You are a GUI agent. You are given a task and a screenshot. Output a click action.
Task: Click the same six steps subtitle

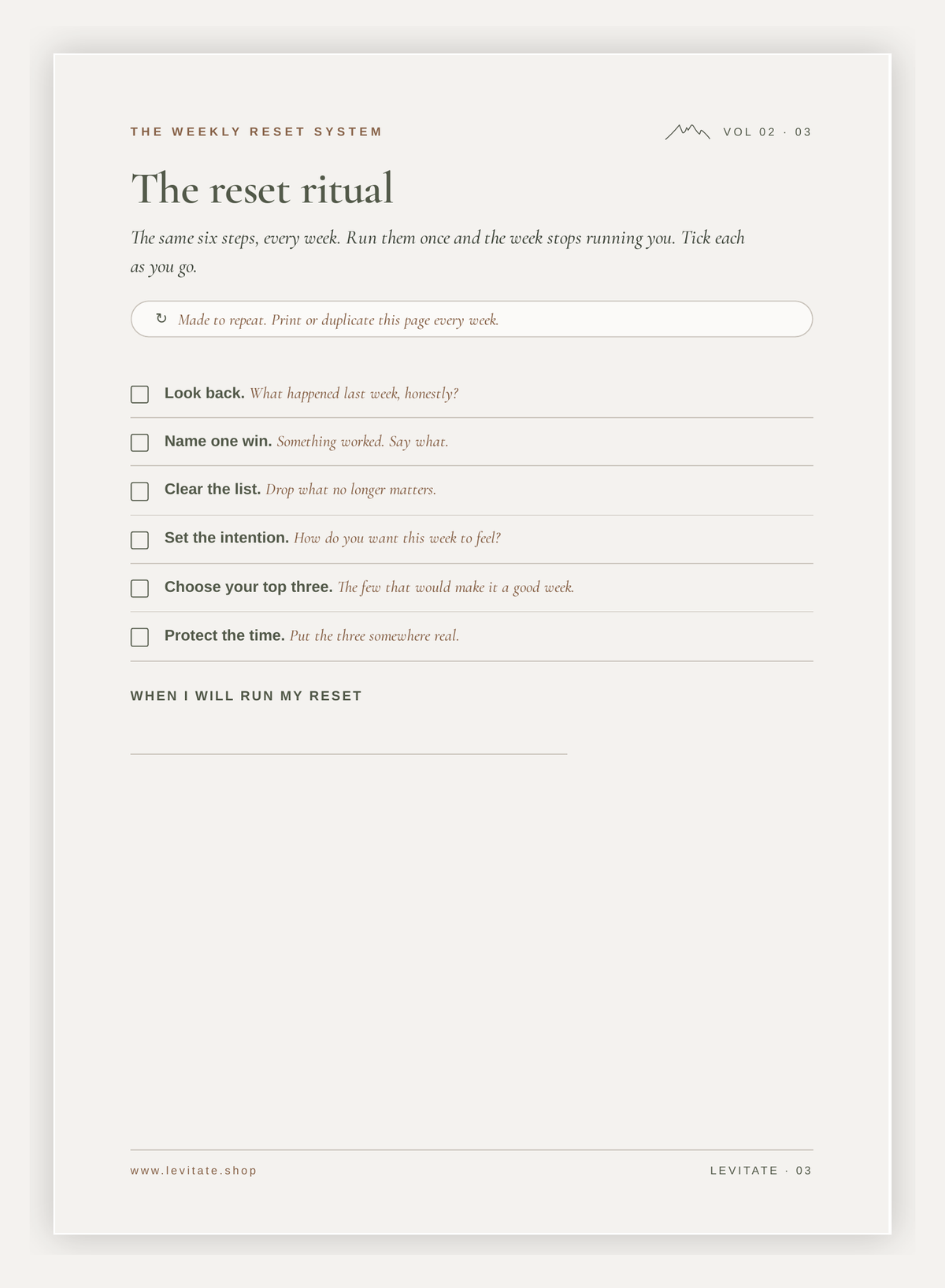(438, 252)
